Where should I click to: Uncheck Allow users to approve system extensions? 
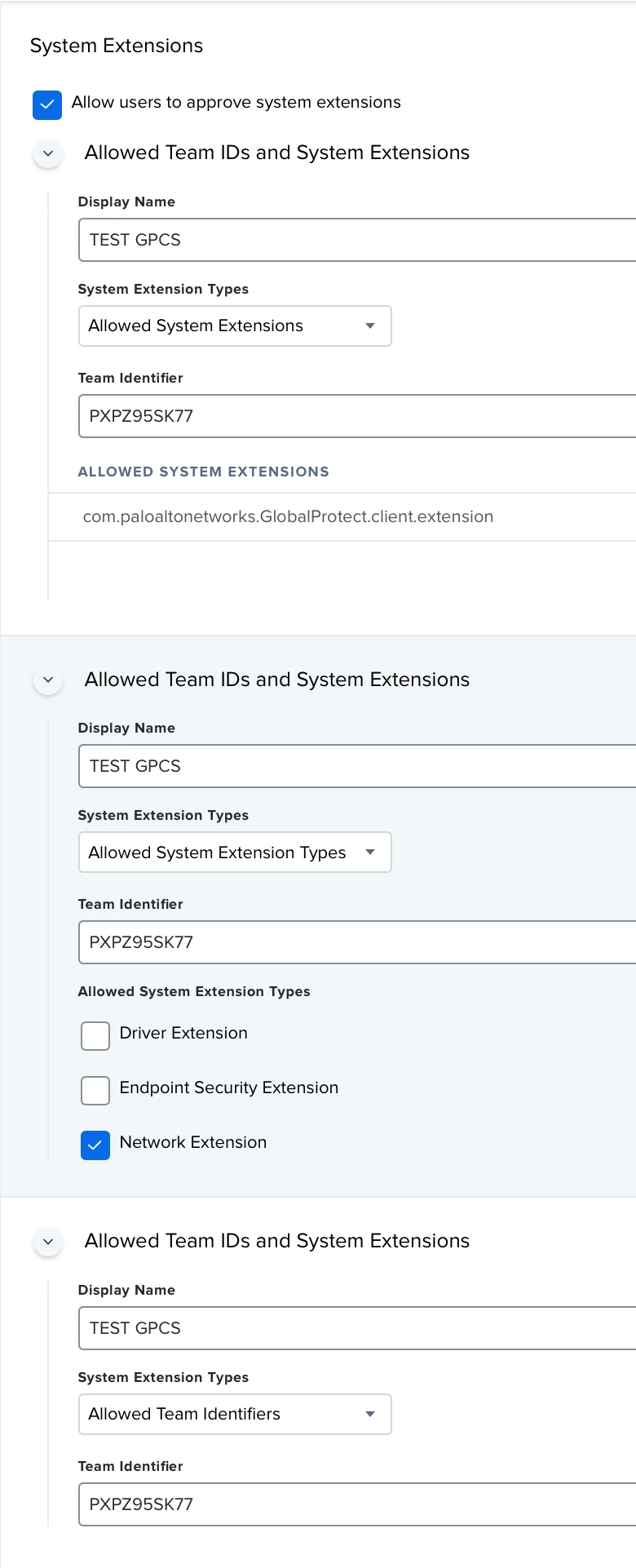[x=47, y=104]
